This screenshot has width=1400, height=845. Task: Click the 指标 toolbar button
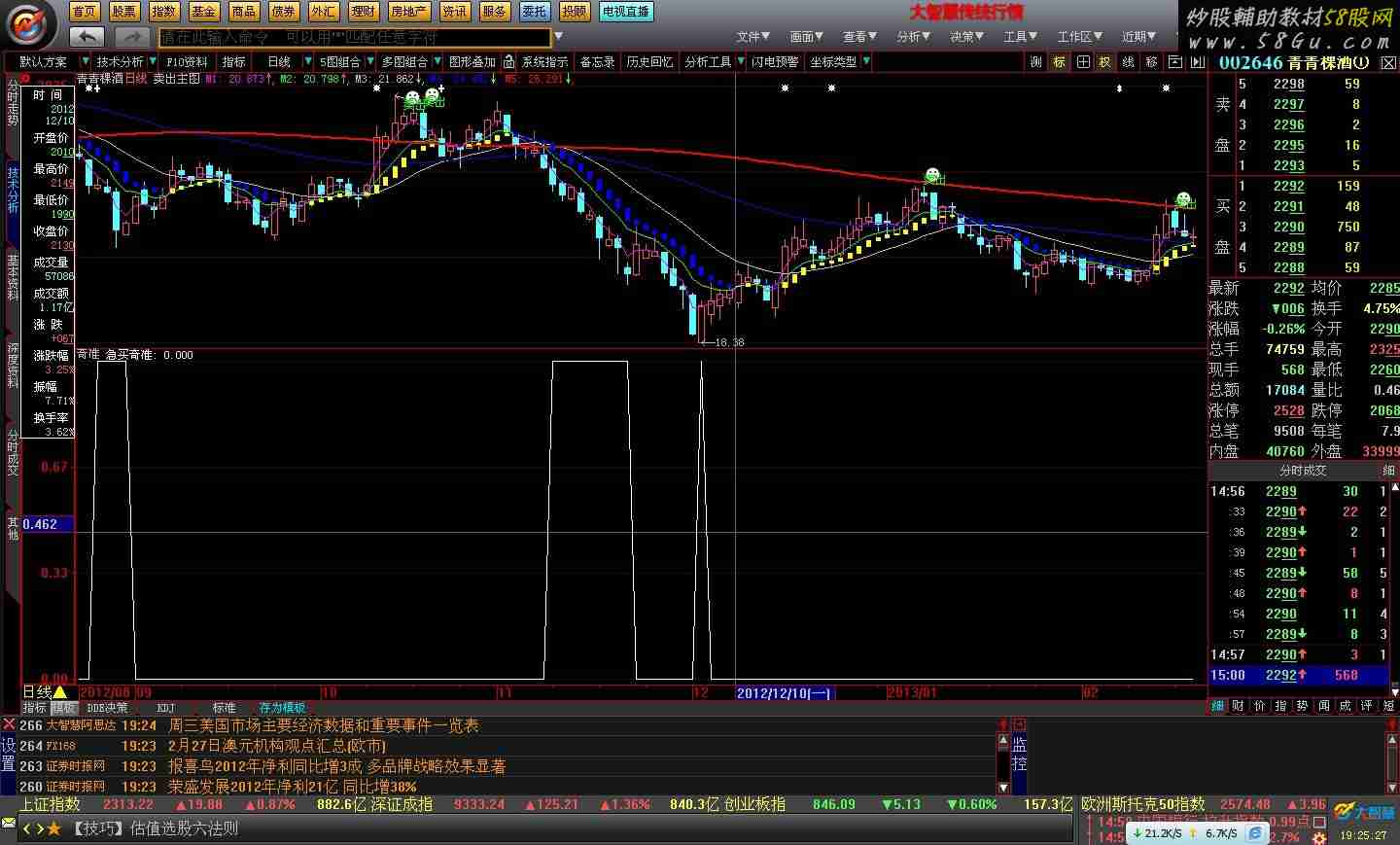[x=234, y=61]
